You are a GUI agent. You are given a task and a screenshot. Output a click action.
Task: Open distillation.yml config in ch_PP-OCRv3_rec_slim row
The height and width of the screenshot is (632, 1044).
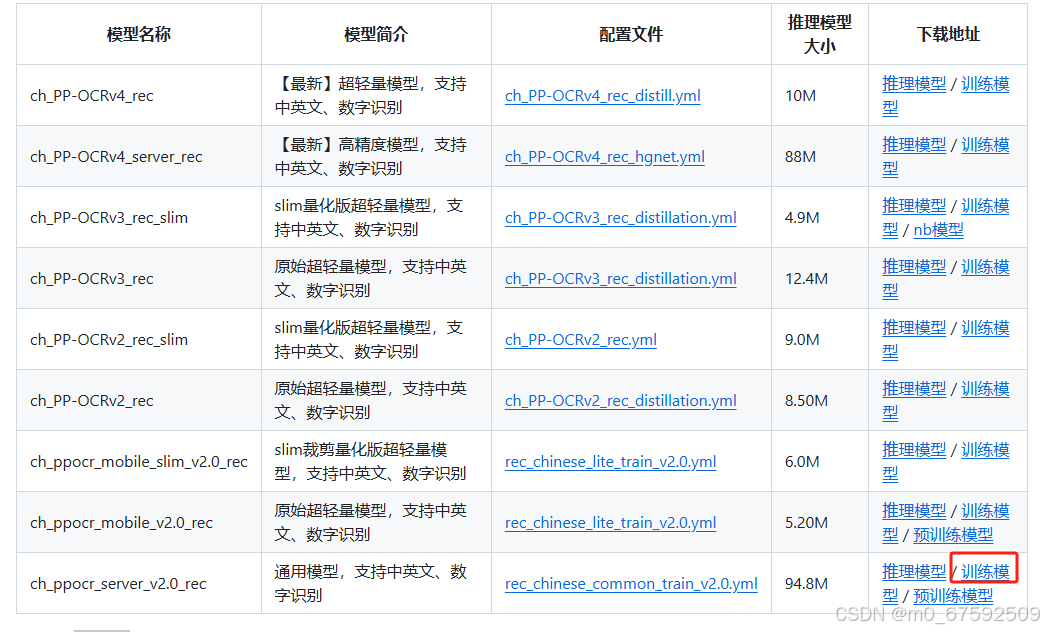pos(621,218)
